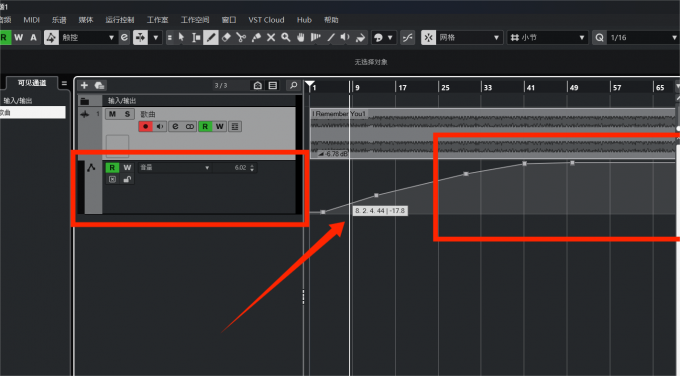The image size is (680, 376).
Task: Select the Draw pencil tool
Action: [x=211, y=38]
